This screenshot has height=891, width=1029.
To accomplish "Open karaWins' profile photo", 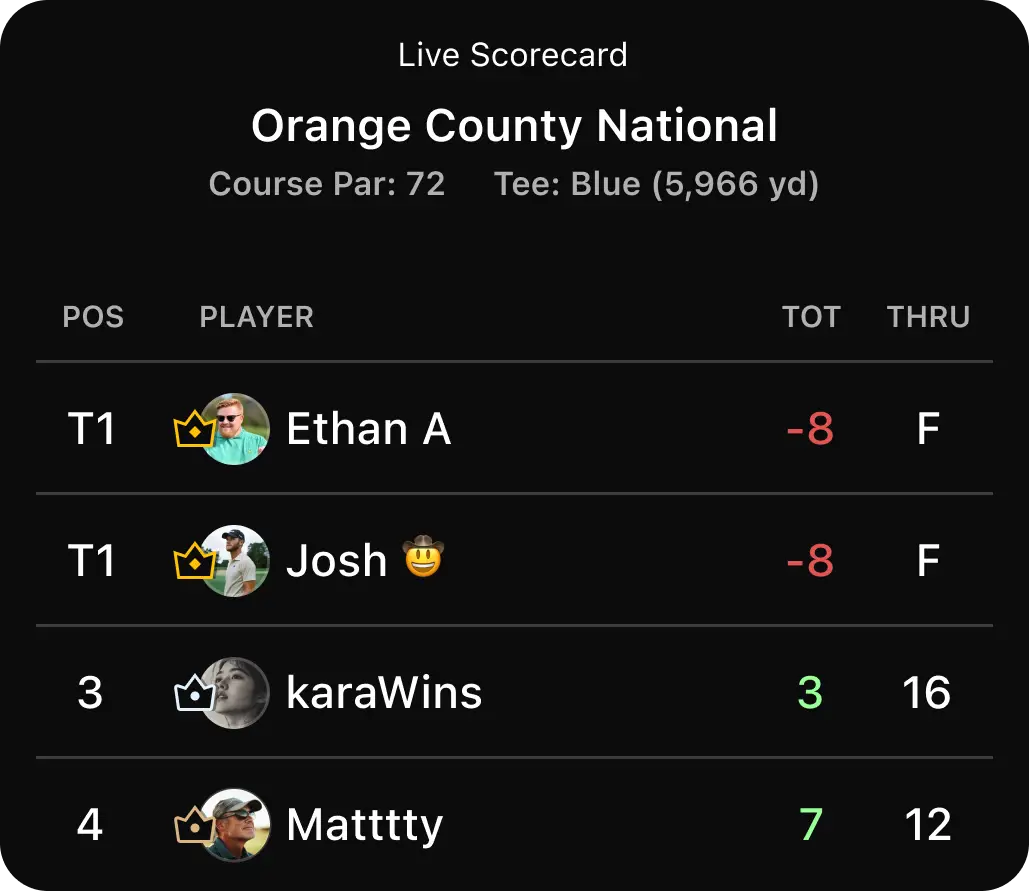I will coord(234,693).
